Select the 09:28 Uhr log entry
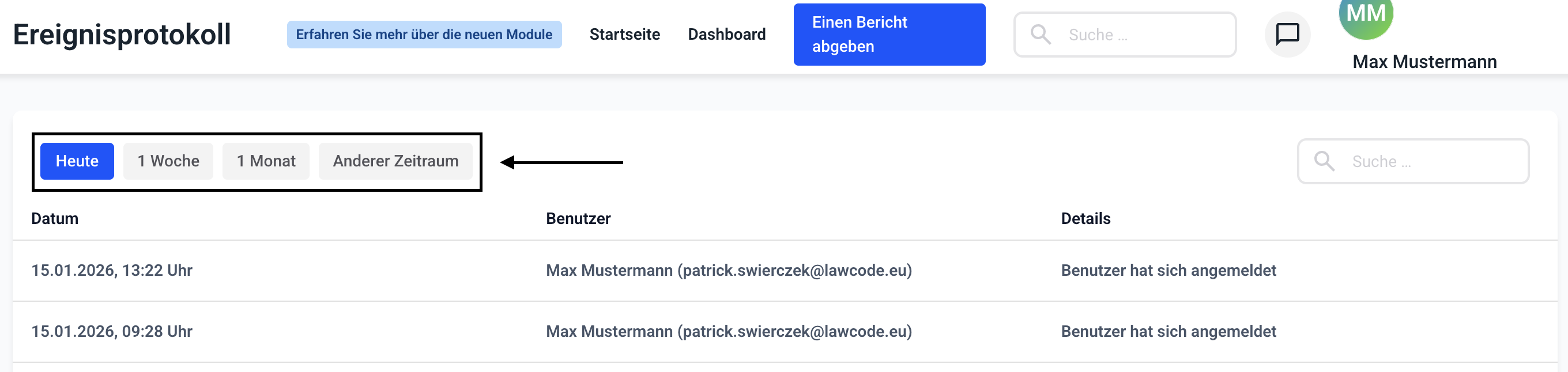Image resolution: width=1568 pixels, height=372 pixels. pos(112,331)
